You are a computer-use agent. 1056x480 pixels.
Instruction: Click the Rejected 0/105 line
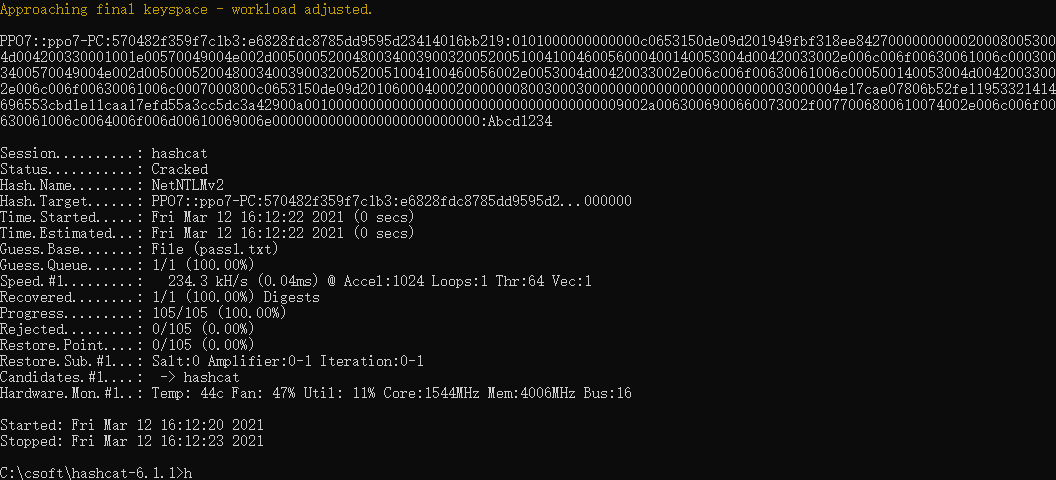[127, 329]
